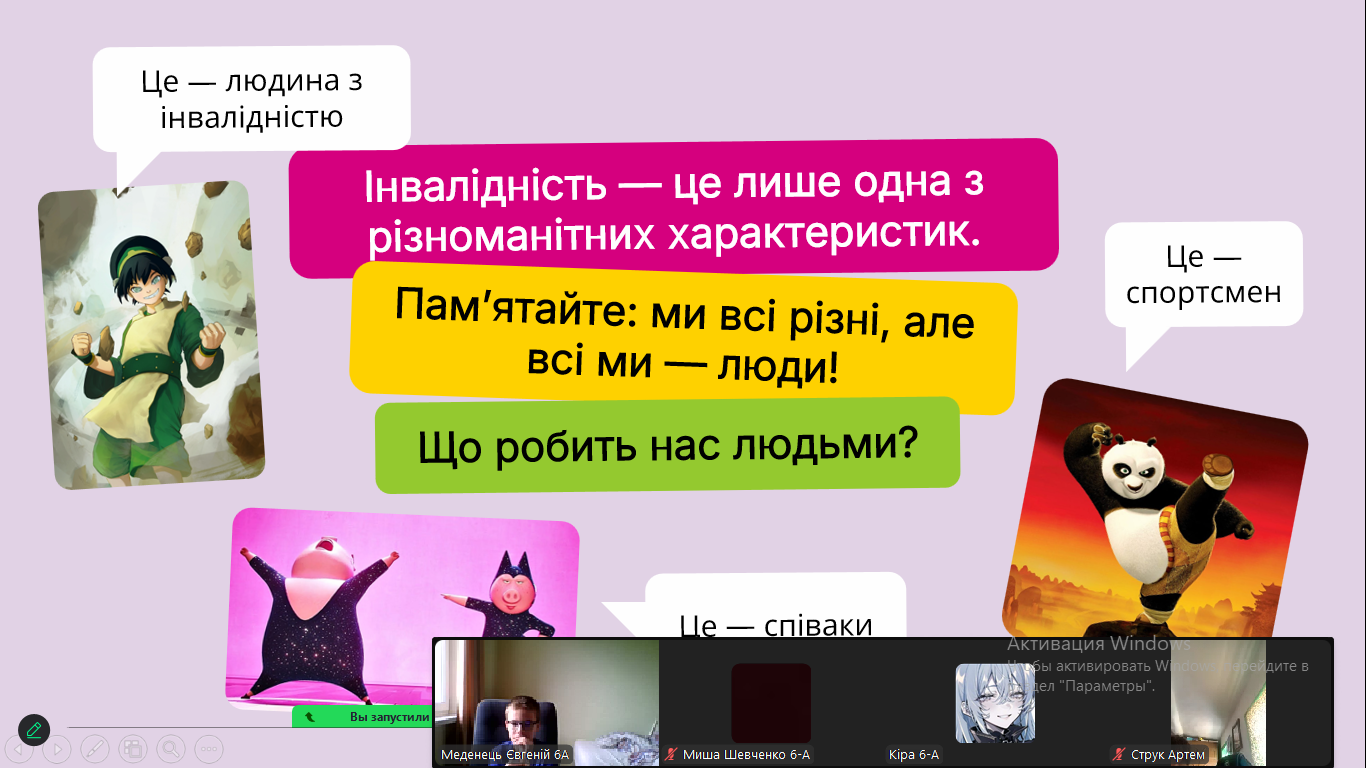Click the muted microphone icon for Миша Шевченко

(x=671, y=755)
